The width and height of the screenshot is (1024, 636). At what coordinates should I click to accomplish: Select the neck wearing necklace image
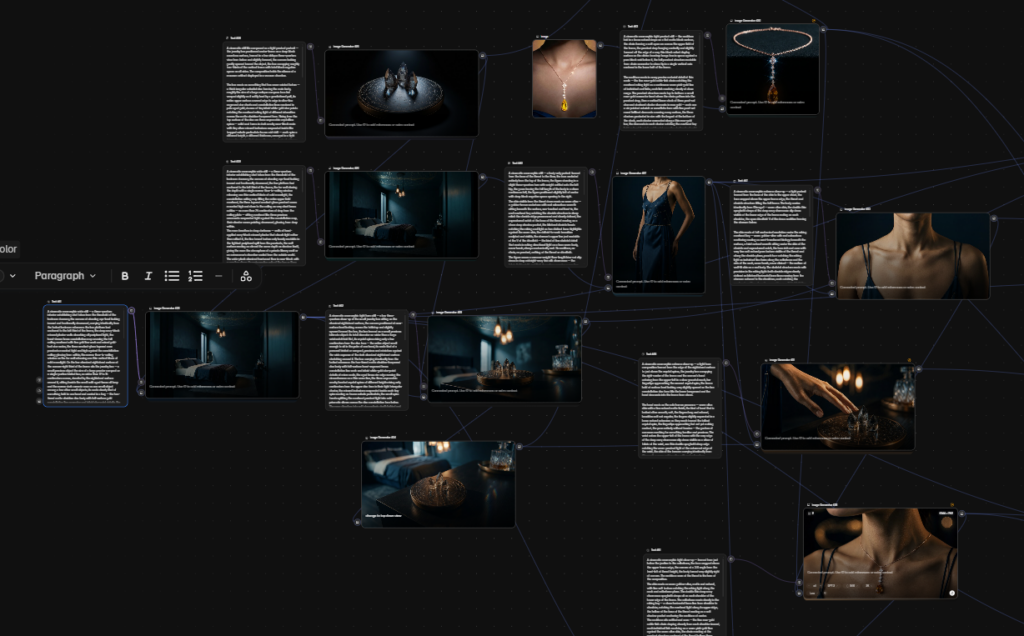(880, 554)
